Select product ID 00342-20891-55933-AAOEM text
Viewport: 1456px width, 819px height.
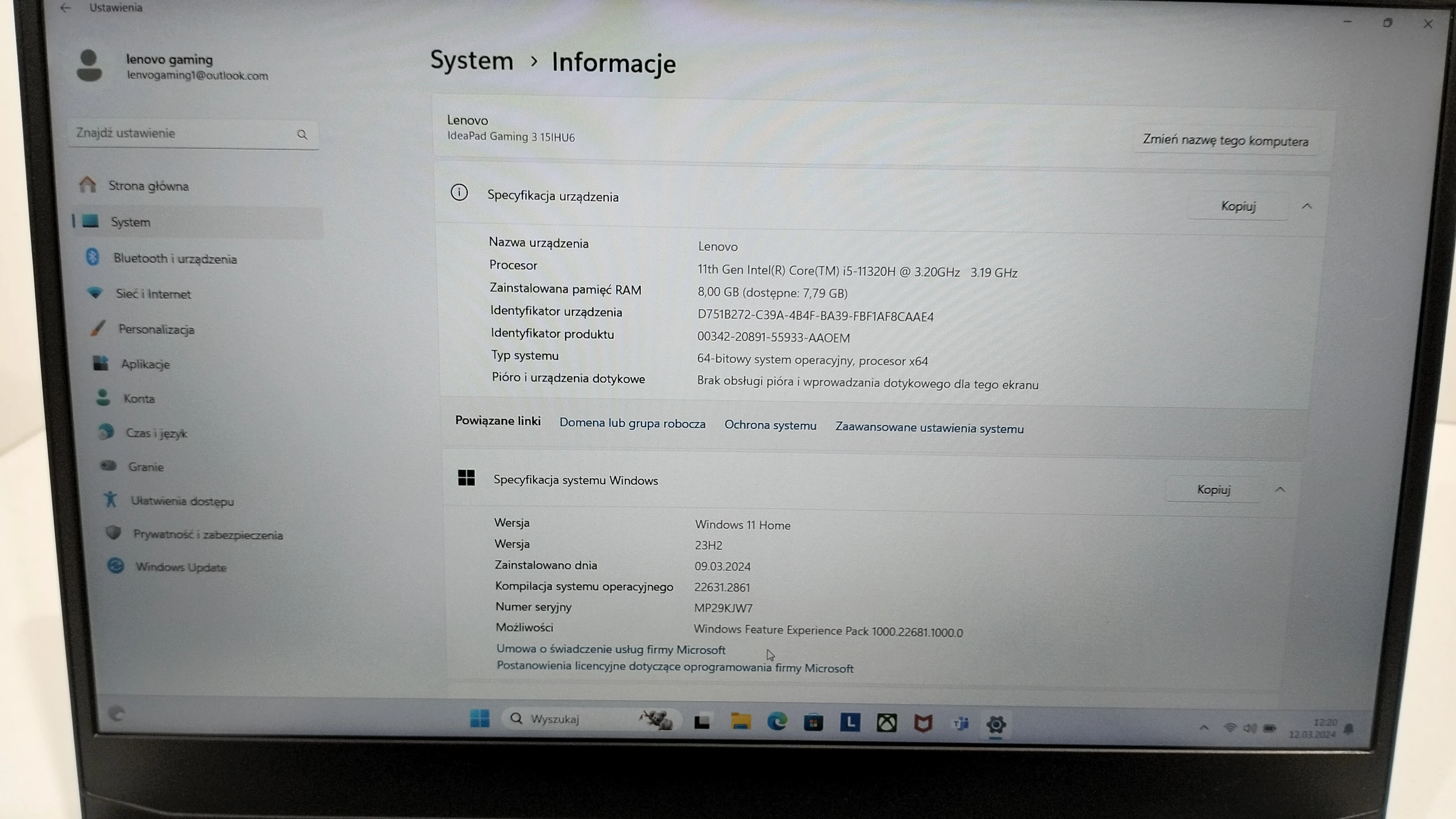[x=773, y=337]
